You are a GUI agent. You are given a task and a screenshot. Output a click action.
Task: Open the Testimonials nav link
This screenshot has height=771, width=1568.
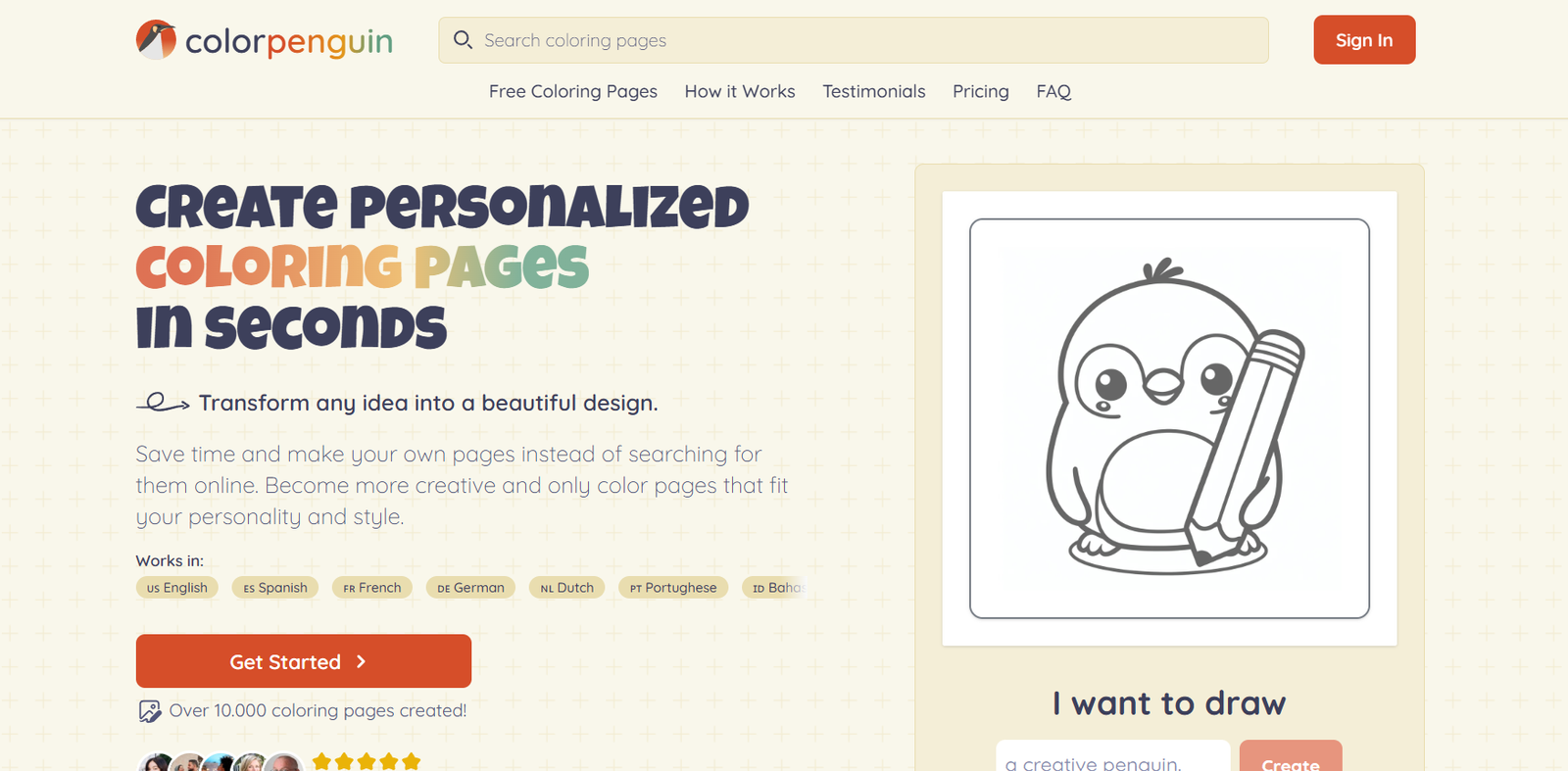(873, 91)
